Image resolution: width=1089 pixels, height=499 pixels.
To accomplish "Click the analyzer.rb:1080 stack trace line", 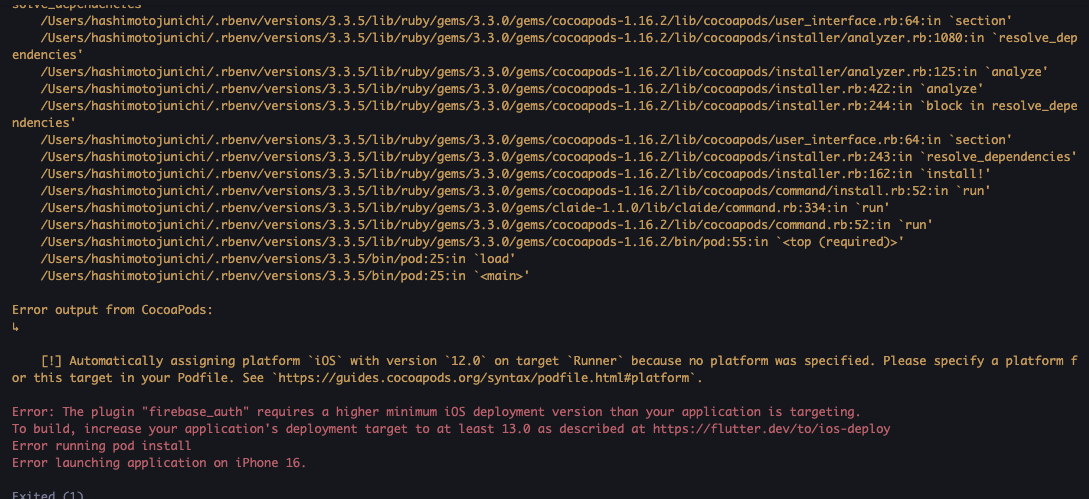I will coord(544,46).
